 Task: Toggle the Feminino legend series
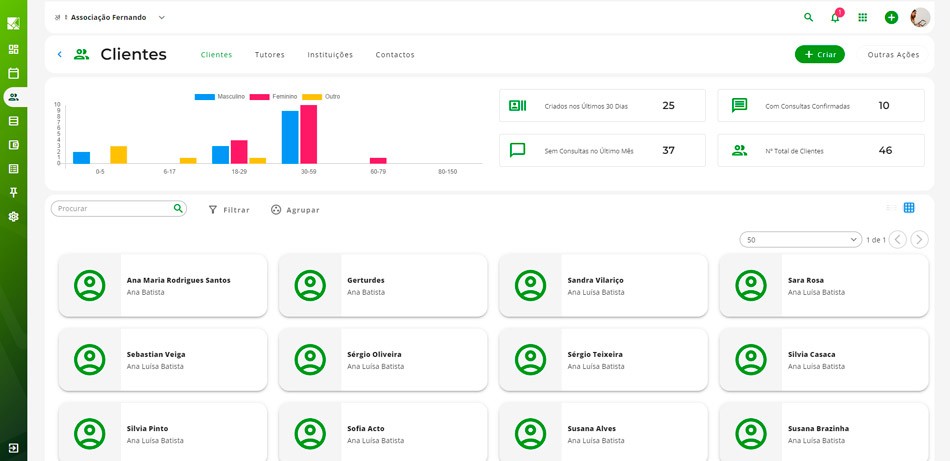[x=274, y=97]
